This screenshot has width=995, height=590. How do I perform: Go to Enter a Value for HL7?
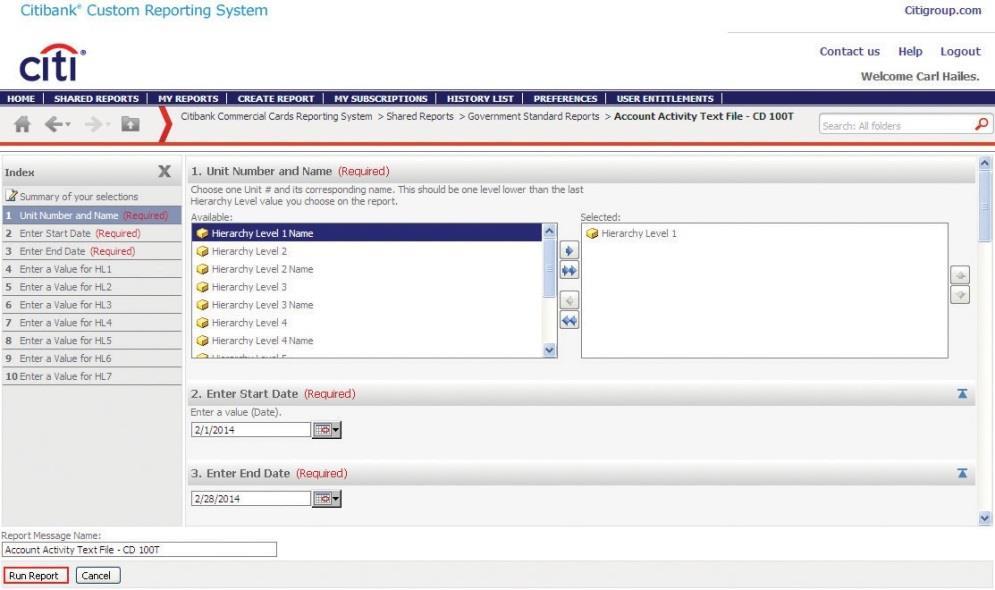(92, 376)
